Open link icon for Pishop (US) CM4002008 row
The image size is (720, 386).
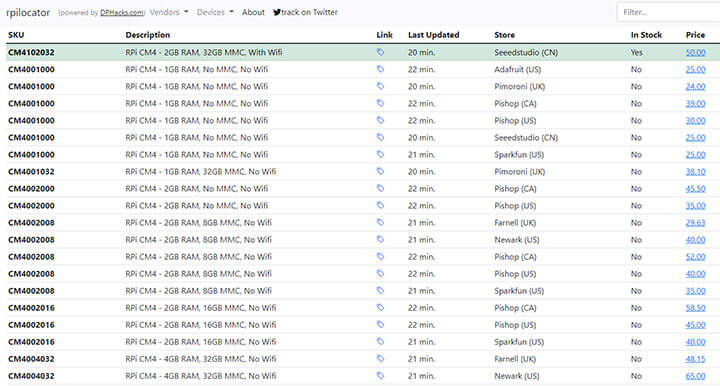380,273
